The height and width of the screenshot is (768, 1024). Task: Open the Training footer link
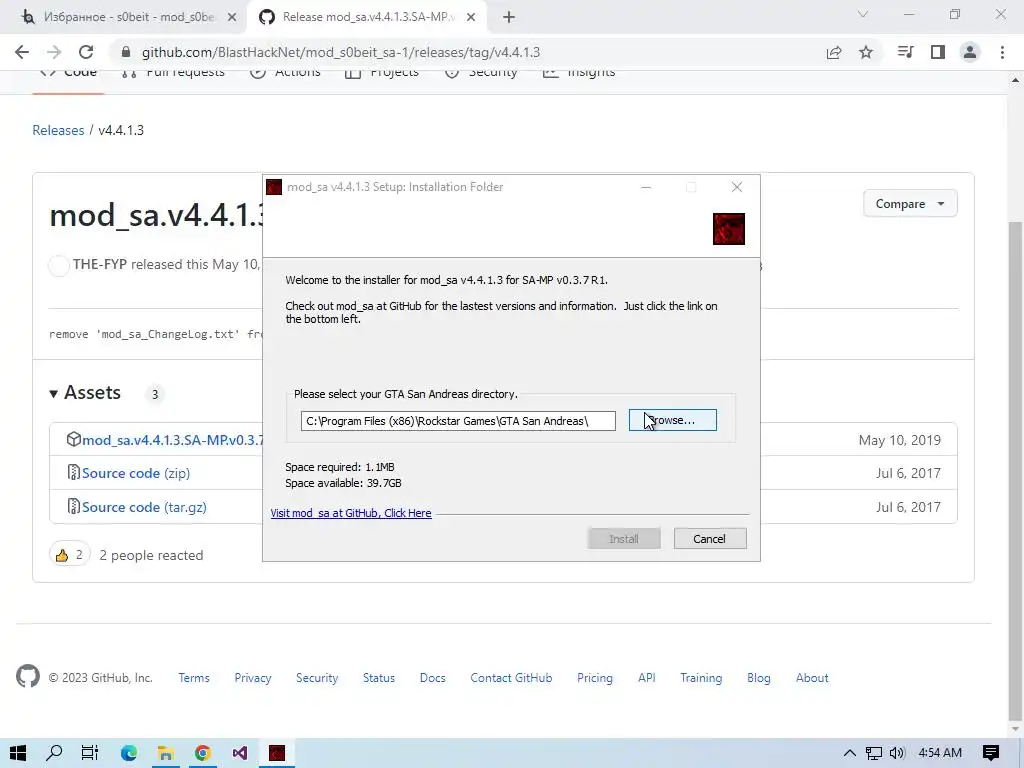pyautogui.click(x=701, y=678)
